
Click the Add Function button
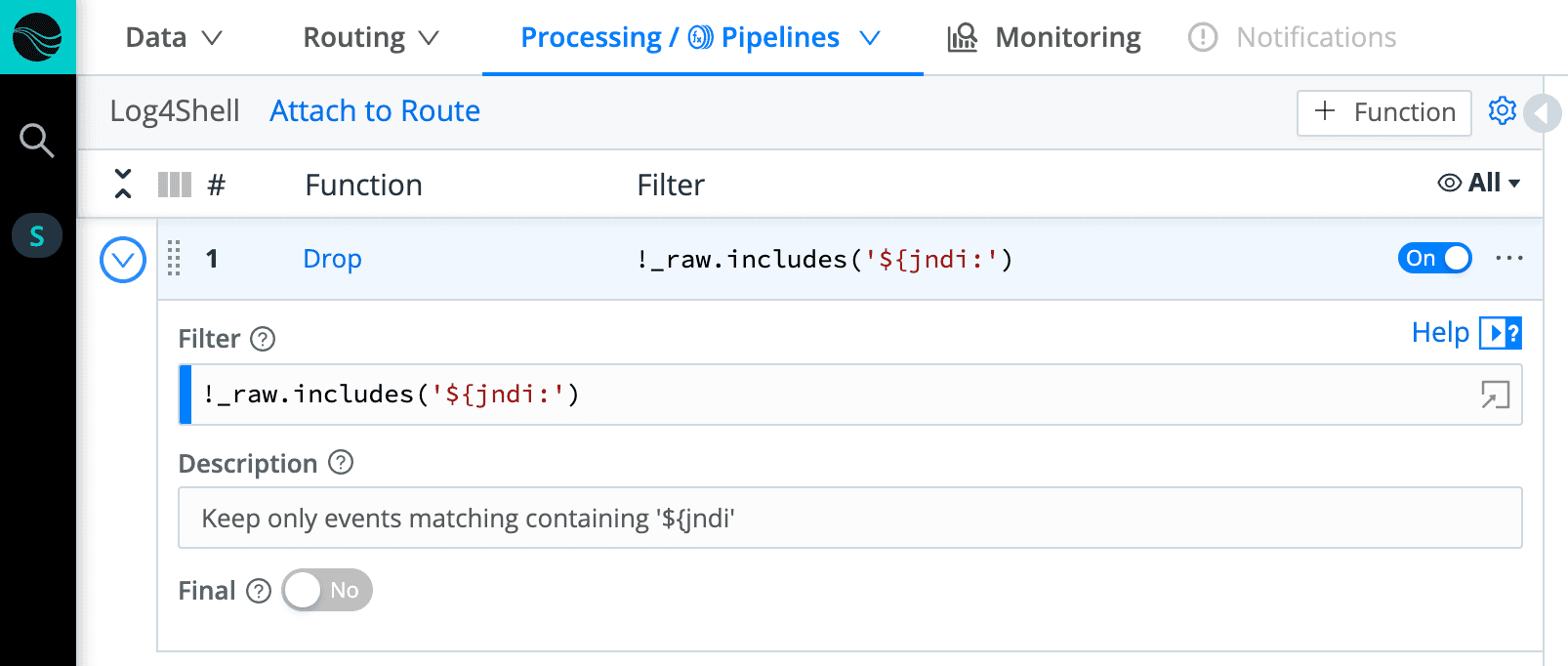point(1383,112)
